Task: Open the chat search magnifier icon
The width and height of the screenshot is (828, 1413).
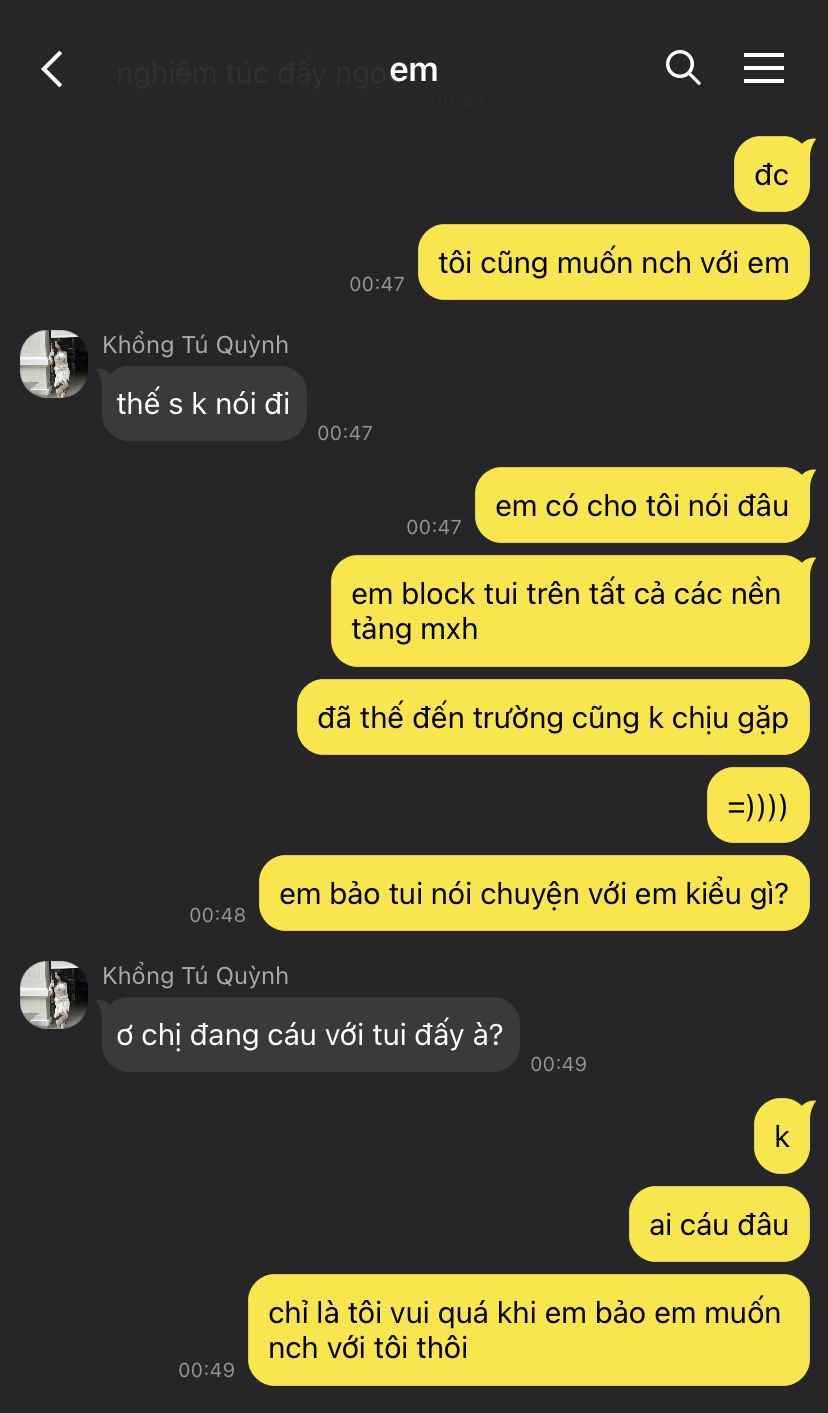Action: tap(683, 68)
